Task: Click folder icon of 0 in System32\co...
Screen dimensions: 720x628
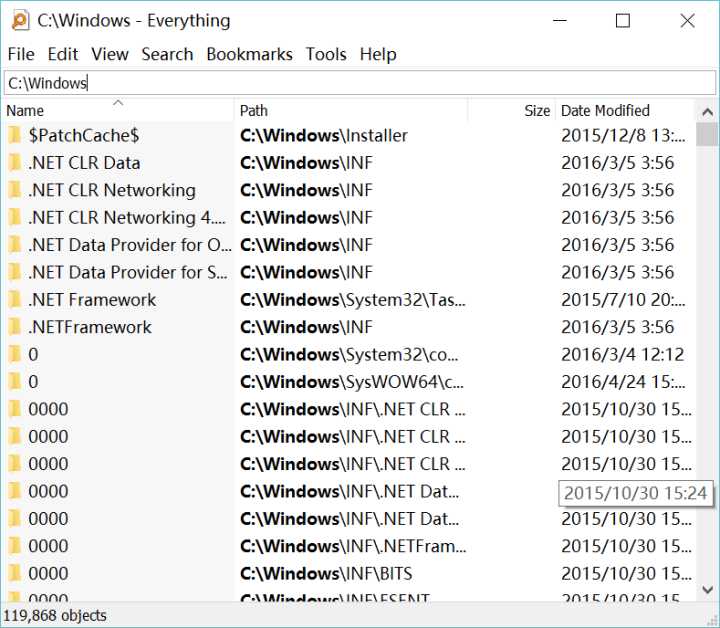Action: 15,354
